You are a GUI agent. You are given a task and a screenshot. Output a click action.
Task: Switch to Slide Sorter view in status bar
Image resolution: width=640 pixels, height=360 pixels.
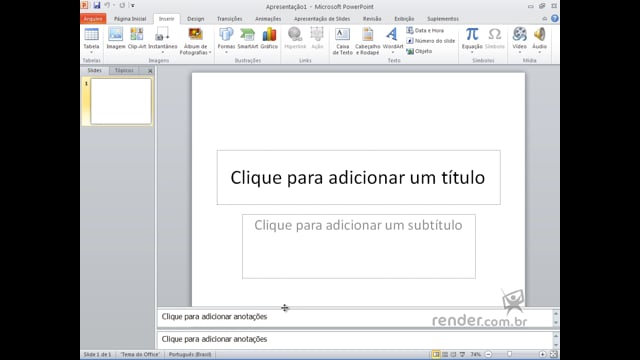pyautogui.click(x=445, y=354)
